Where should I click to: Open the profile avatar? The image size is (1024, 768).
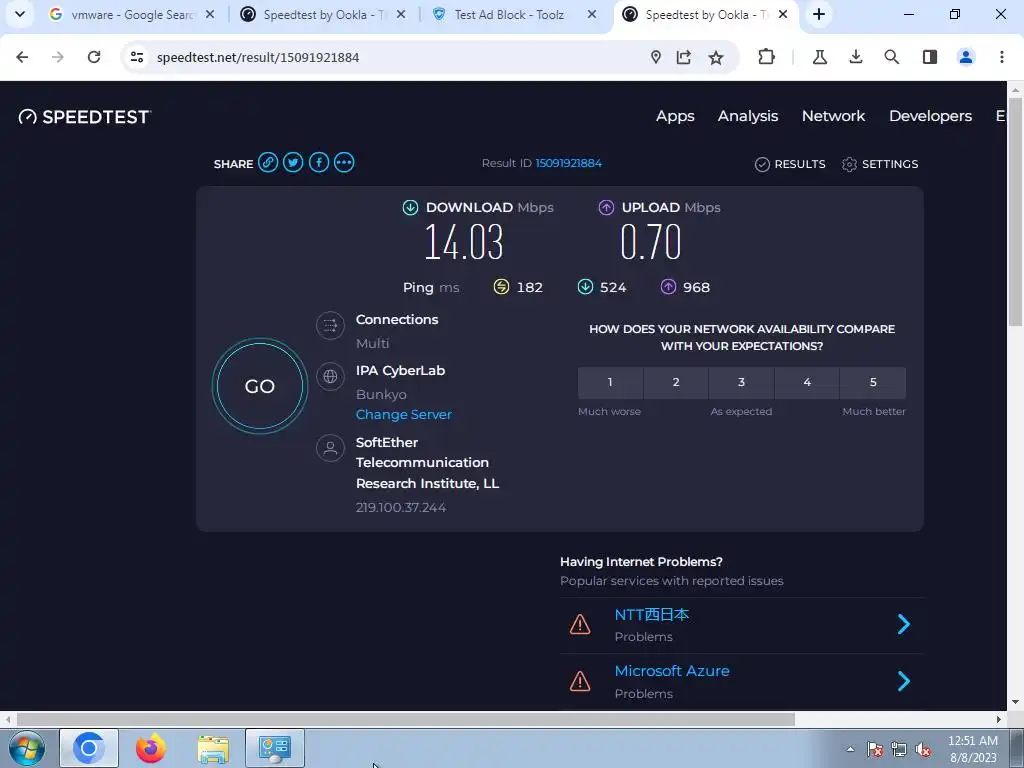click(966, 57)
